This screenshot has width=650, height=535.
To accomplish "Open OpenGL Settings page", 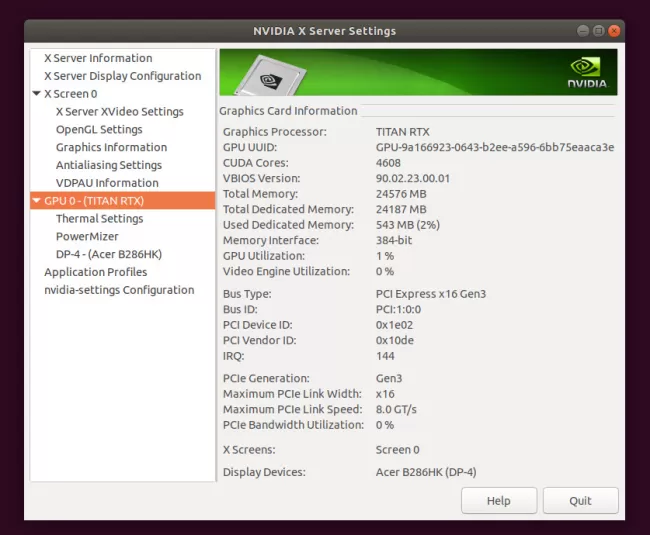I will point(99,129).
